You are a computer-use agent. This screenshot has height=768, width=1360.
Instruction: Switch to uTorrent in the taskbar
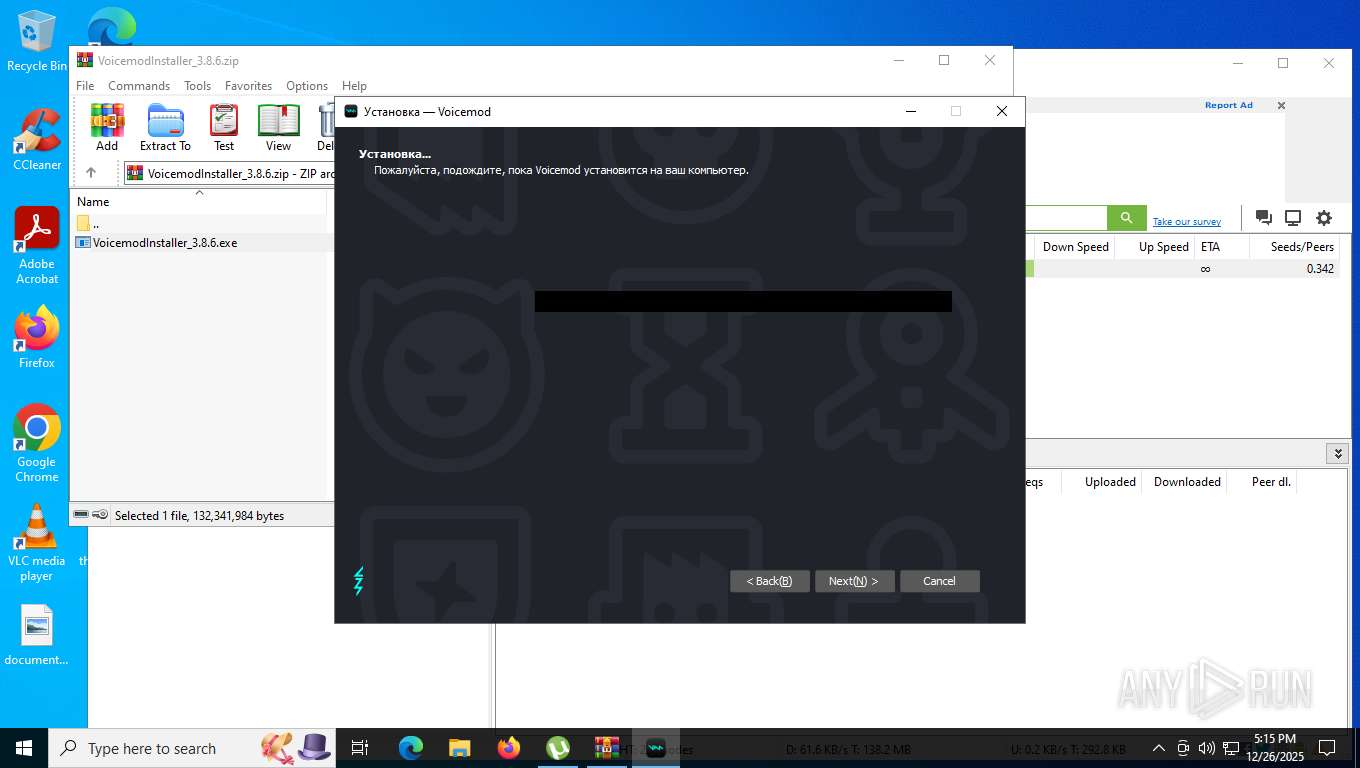[558, 748]
